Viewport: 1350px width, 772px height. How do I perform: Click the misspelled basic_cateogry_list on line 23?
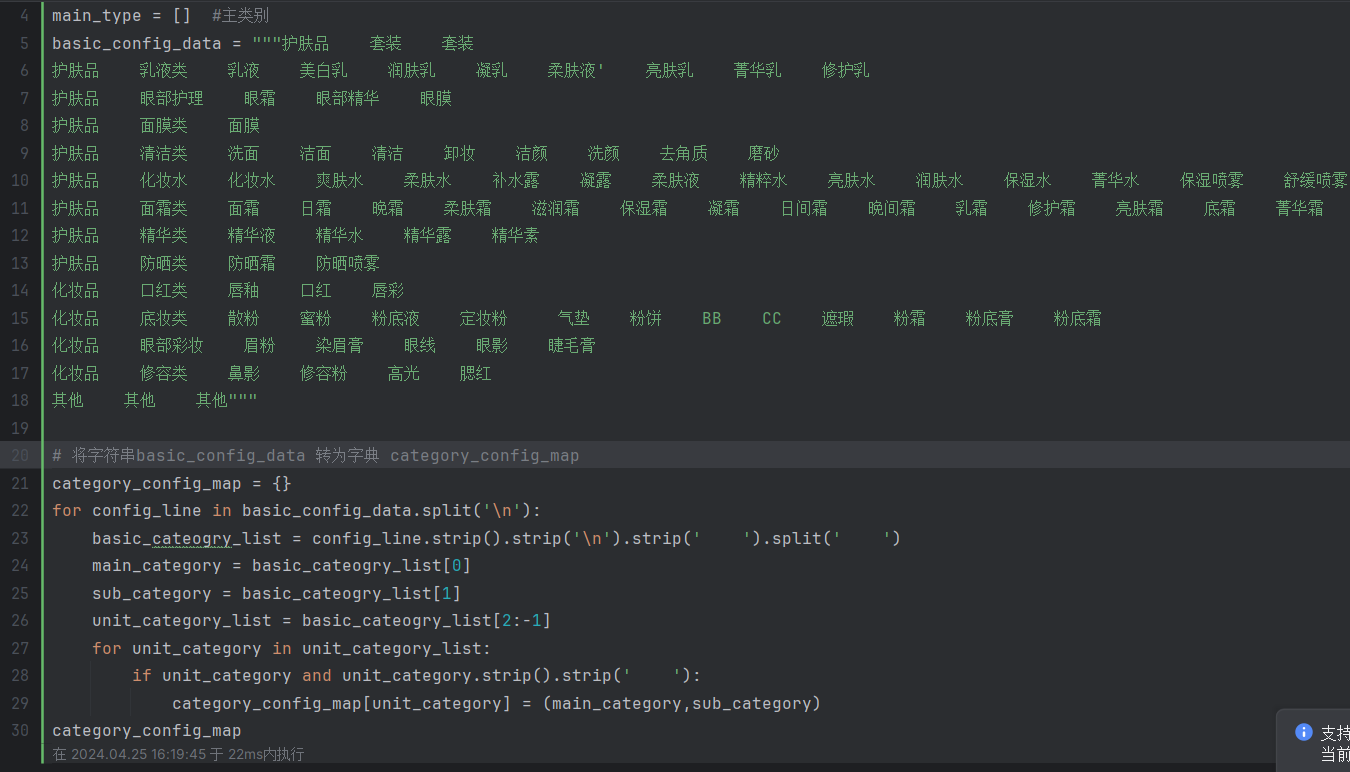click(x=186, y=539)
